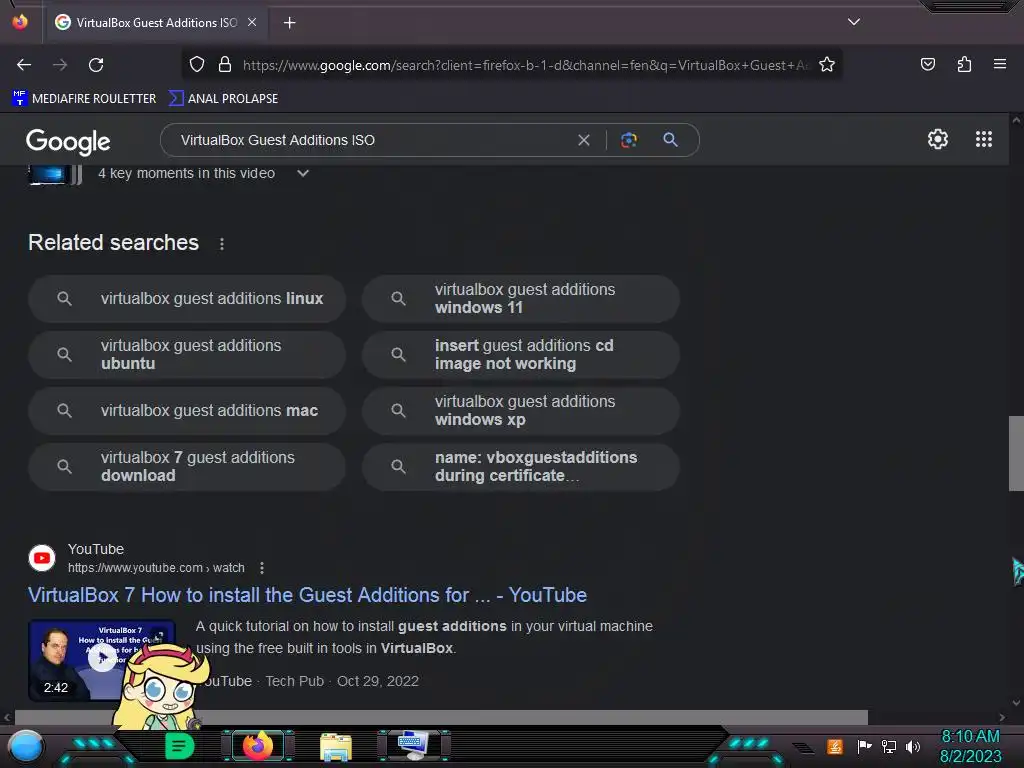1024x768 pixels.
Task: Search insert guest additions cd image not working
Action: click(520, 355)
